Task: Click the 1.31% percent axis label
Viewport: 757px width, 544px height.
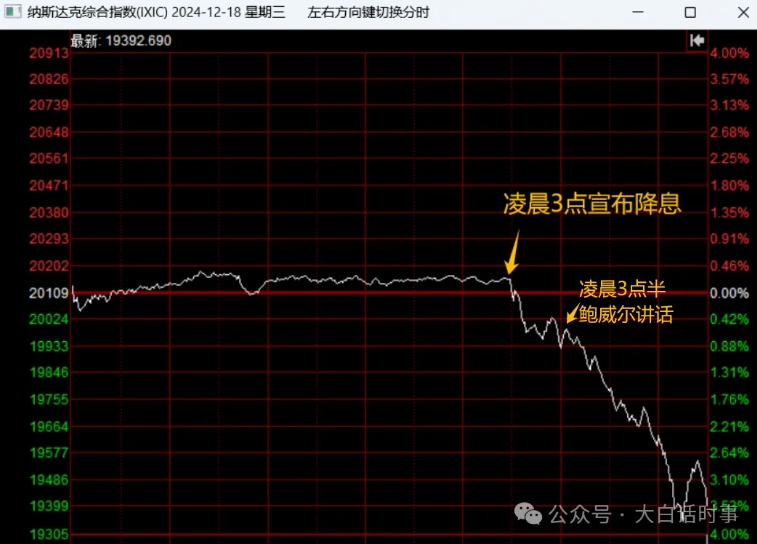Action: click(x=729, y=372)
